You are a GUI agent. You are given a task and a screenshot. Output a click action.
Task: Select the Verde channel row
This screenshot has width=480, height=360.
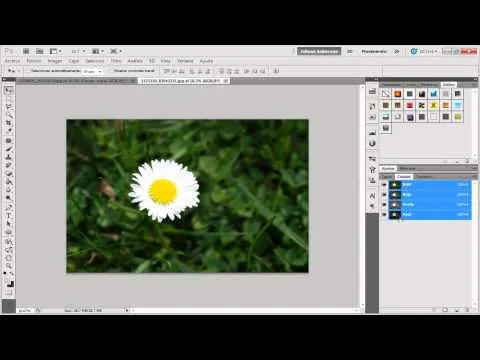point(430,204)
